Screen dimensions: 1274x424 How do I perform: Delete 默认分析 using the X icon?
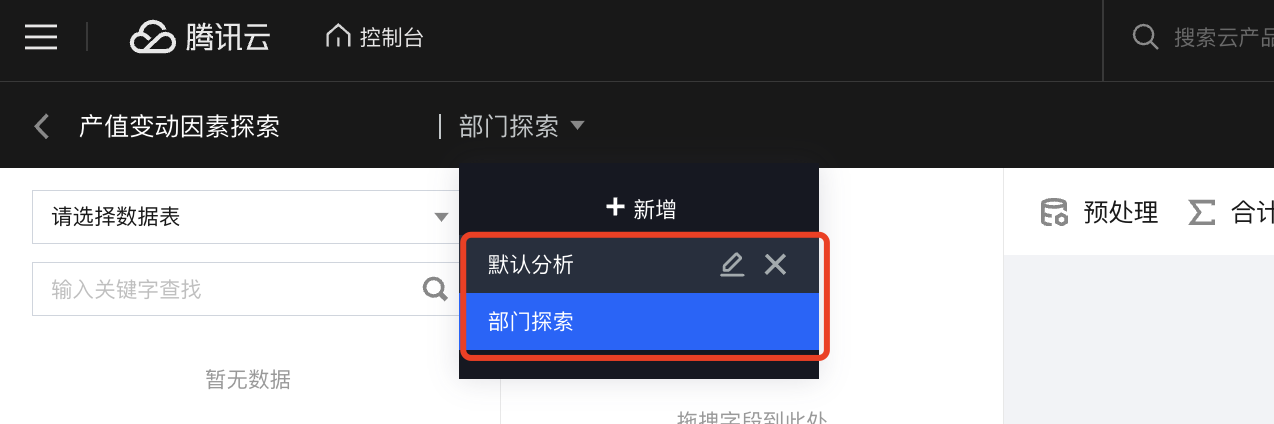775,264
